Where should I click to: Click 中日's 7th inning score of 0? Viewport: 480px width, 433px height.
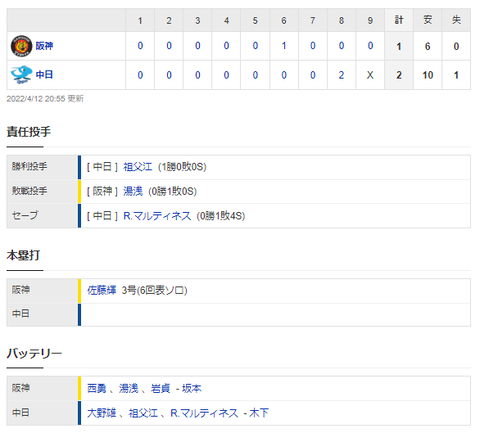[x=313, y=75]
